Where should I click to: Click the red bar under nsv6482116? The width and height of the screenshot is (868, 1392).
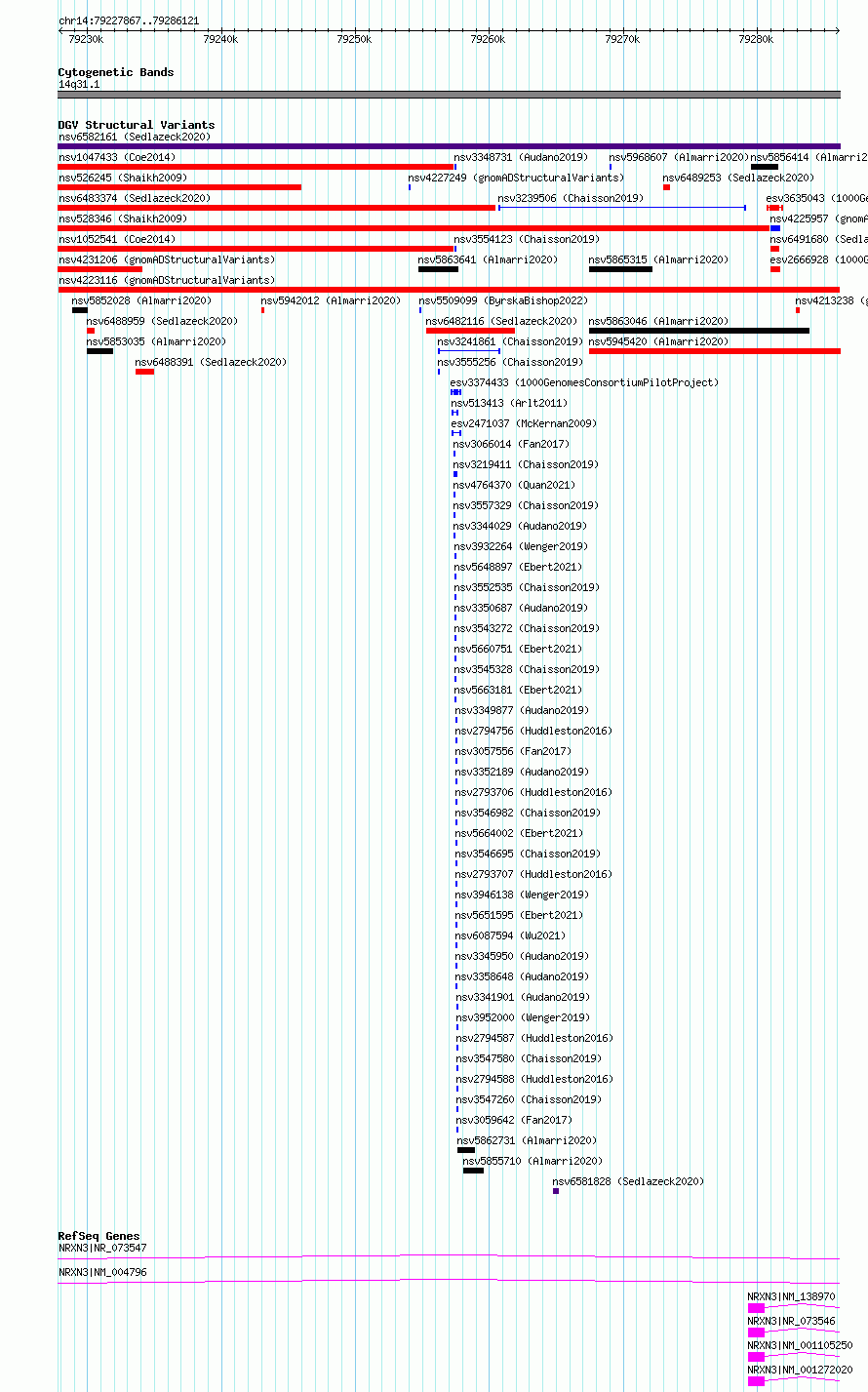click(x=470, y=331)
